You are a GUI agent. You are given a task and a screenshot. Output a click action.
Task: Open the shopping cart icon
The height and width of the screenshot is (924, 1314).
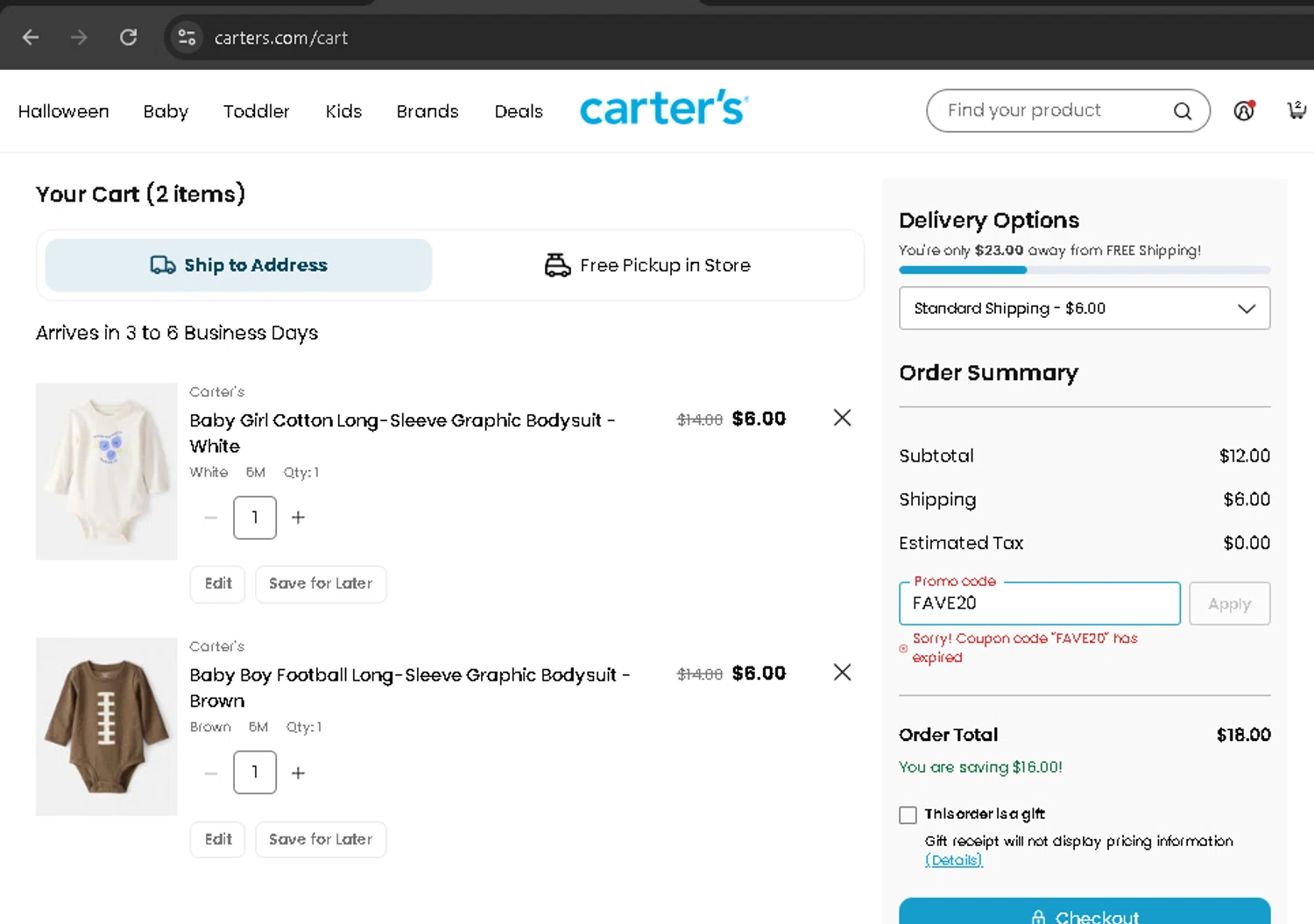[x=1296, y=110]
